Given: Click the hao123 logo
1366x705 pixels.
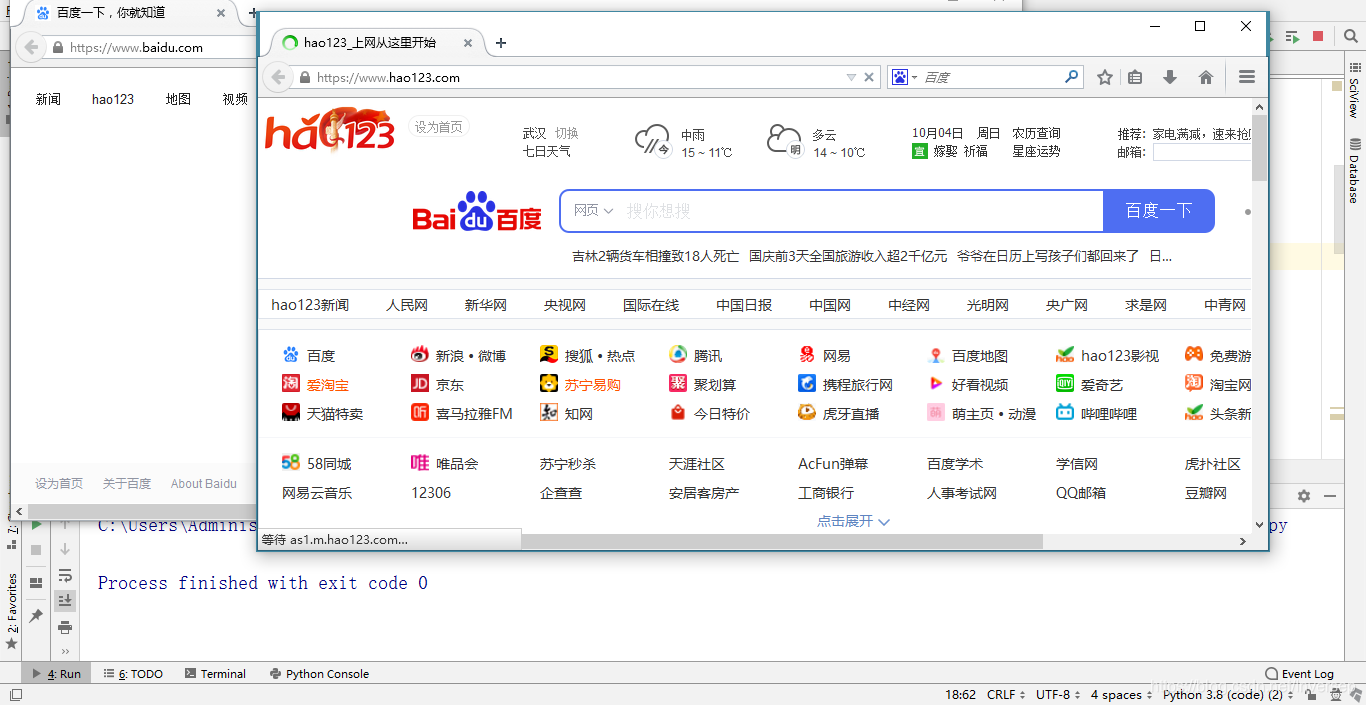Looking at the screenshot, I should pyautogui.click(x=329, y=129).
